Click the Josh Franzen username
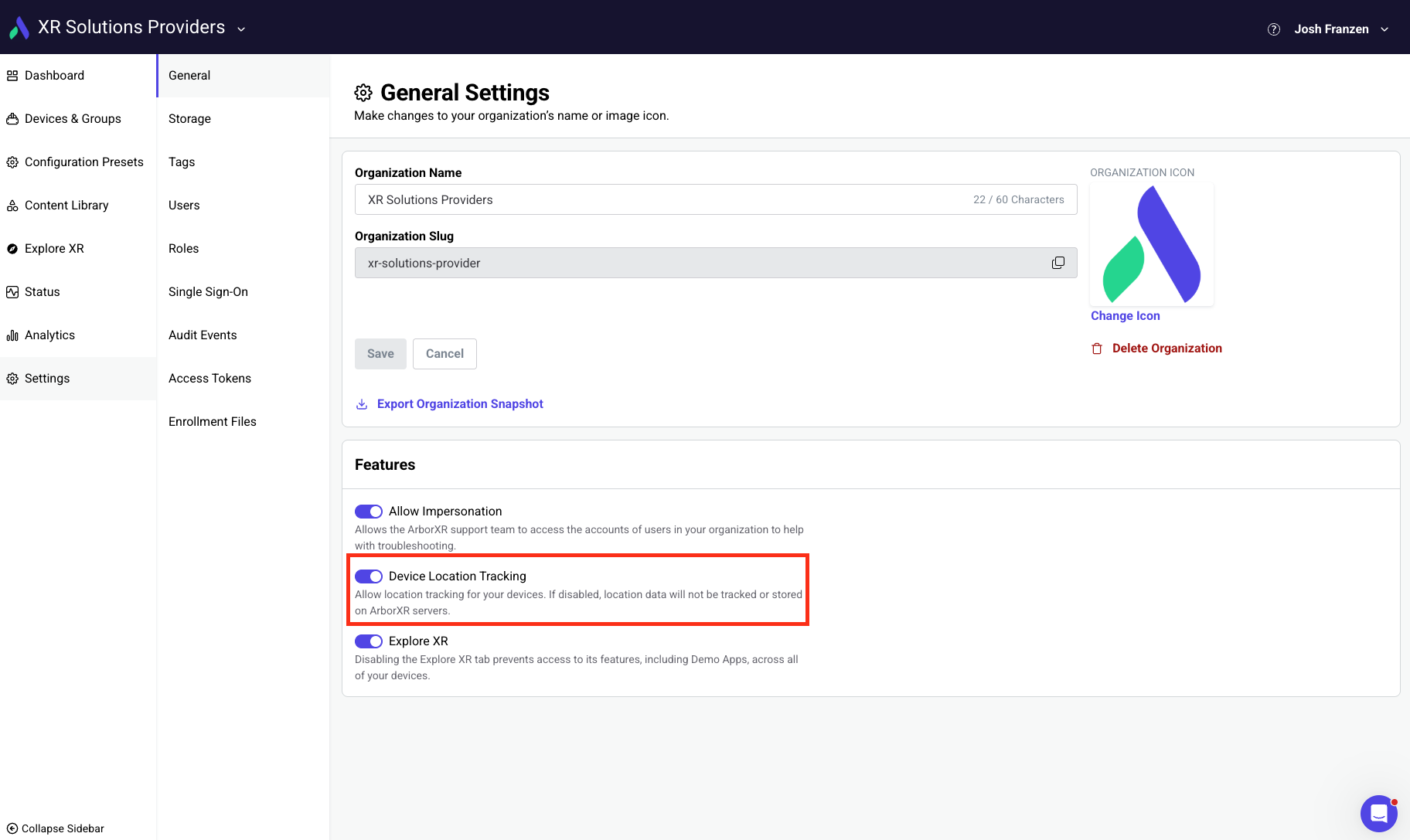Screen dimensions: 1410x840 [1331, 29]
